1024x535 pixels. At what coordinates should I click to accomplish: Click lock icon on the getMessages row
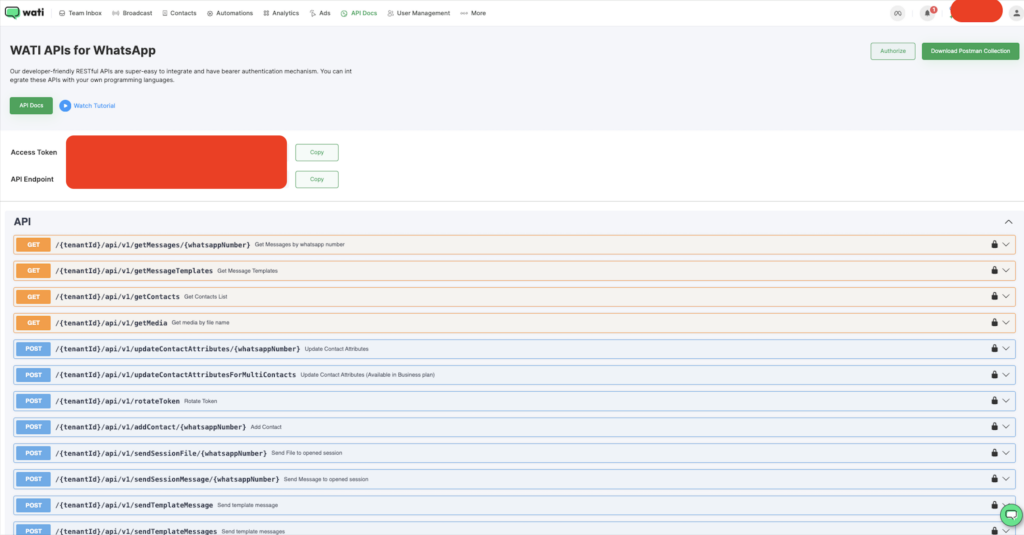click(995, 244)
